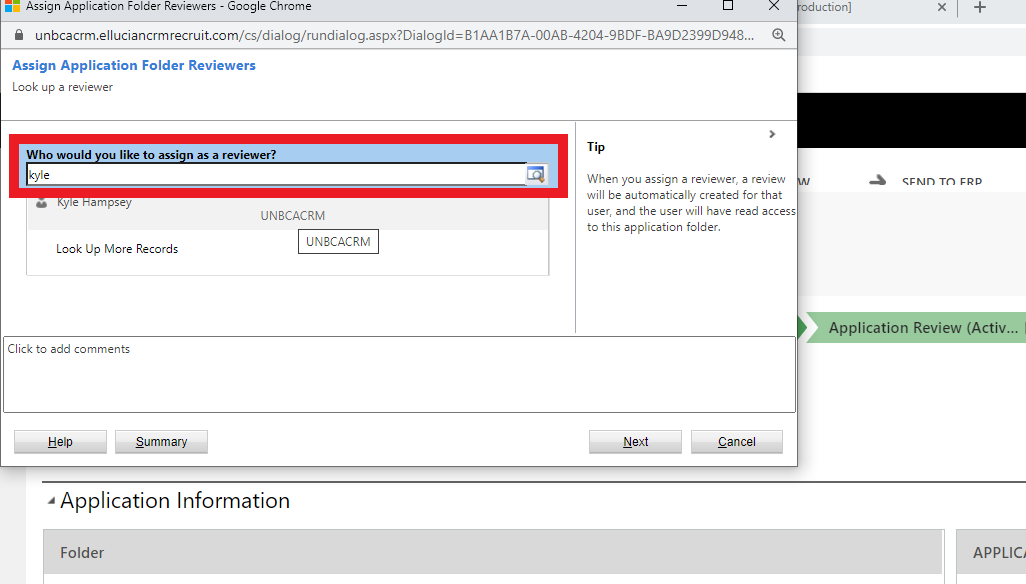Click the zoom magnifier icon in address bar
The height and width of the screenshot is (584, 1026).
[x=779, y=35]
